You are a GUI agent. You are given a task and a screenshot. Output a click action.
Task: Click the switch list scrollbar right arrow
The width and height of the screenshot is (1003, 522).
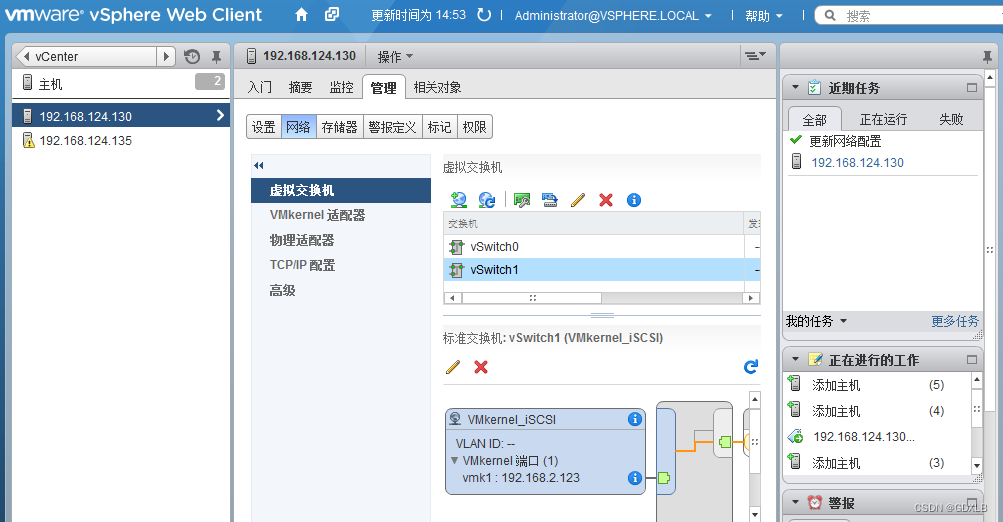pos(751,297)
